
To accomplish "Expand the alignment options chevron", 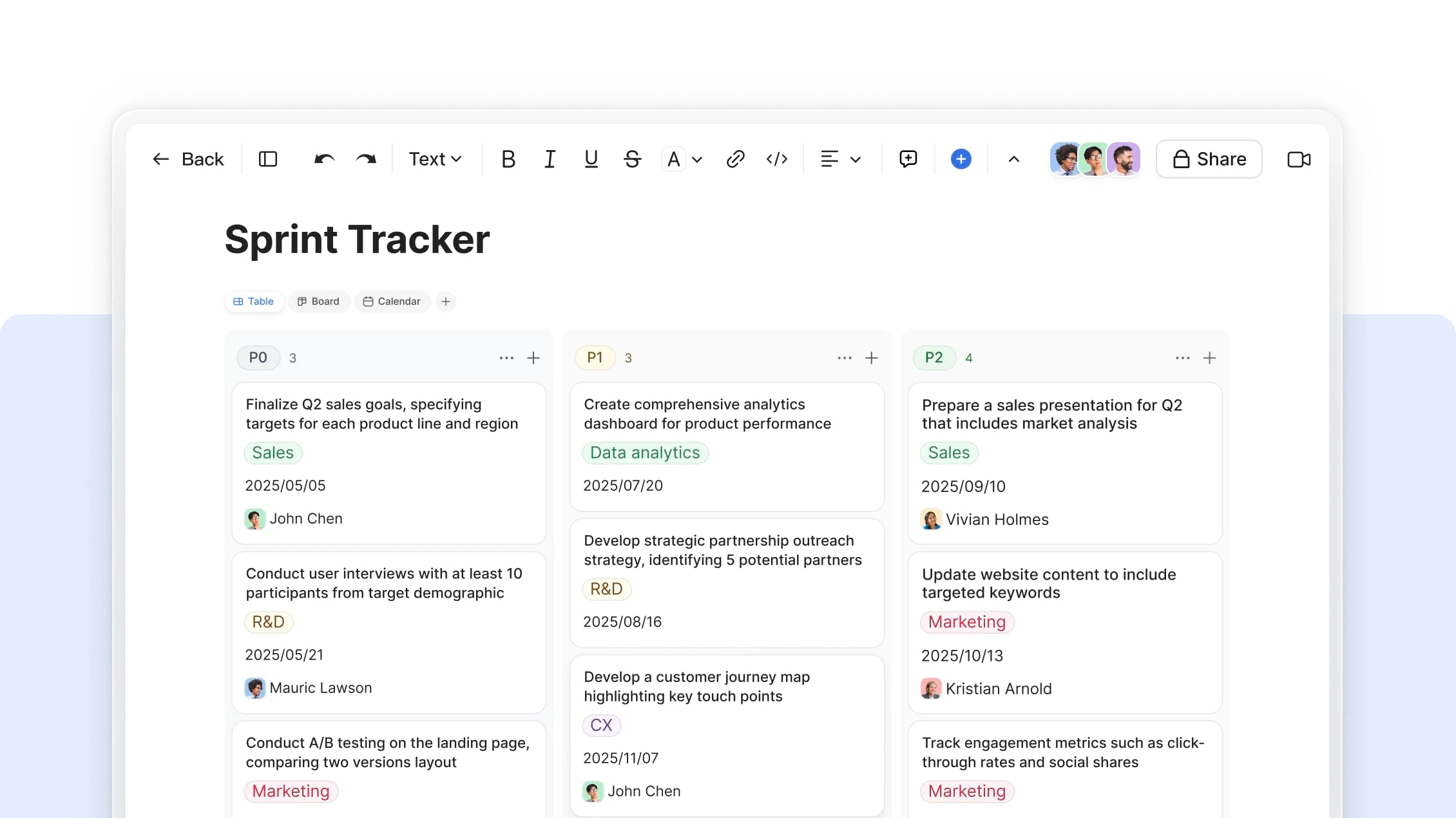I will 856,160.
